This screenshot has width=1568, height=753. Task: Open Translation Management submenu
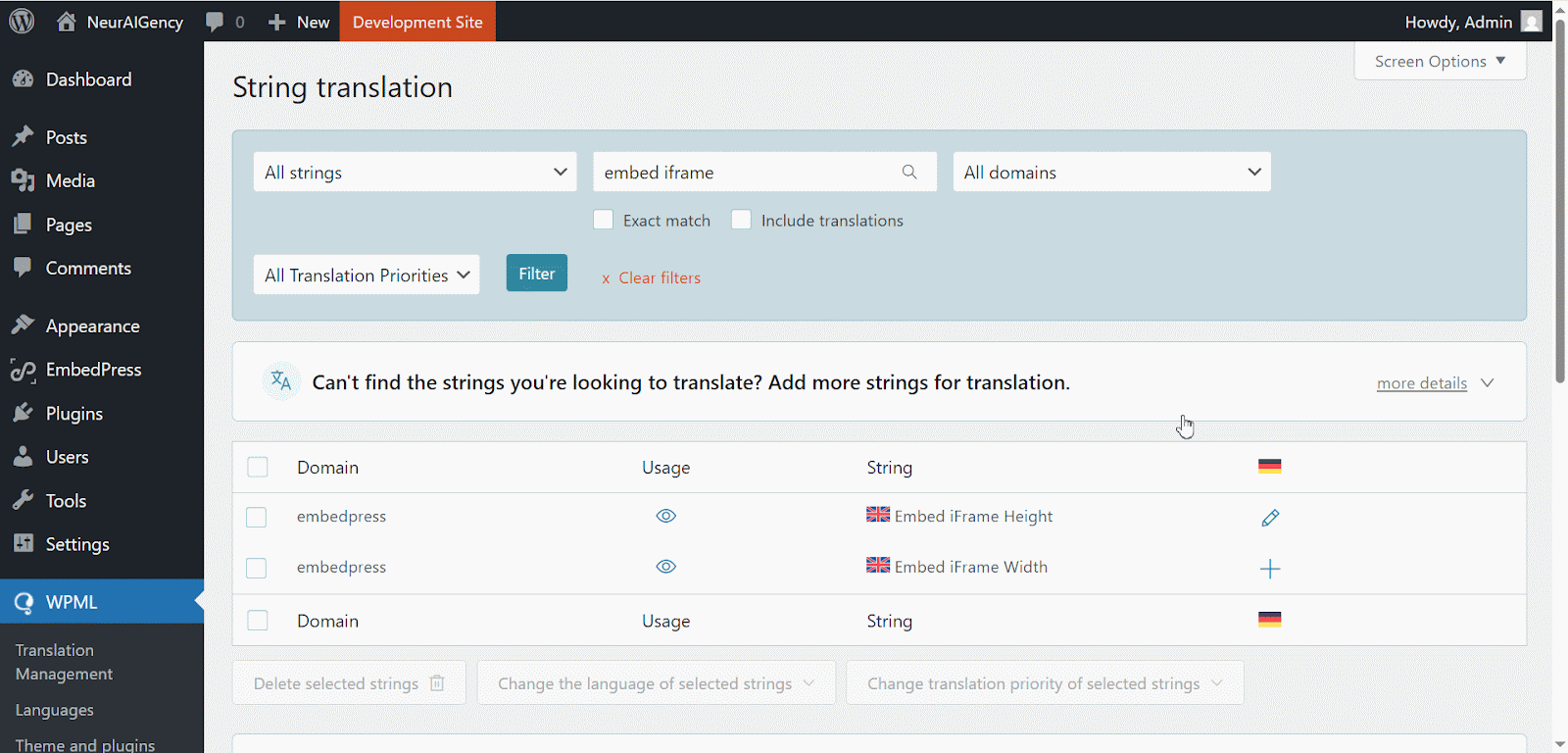(64, 662)
